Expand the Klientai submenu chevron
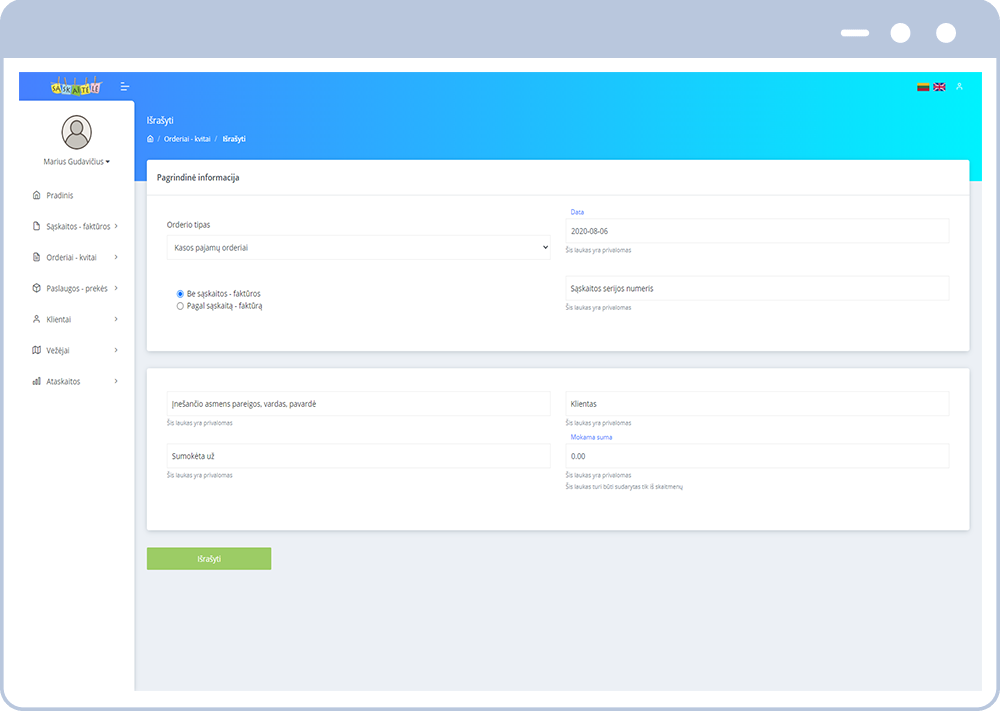This screenshot has height=712, width=1000. click(116, 319)
